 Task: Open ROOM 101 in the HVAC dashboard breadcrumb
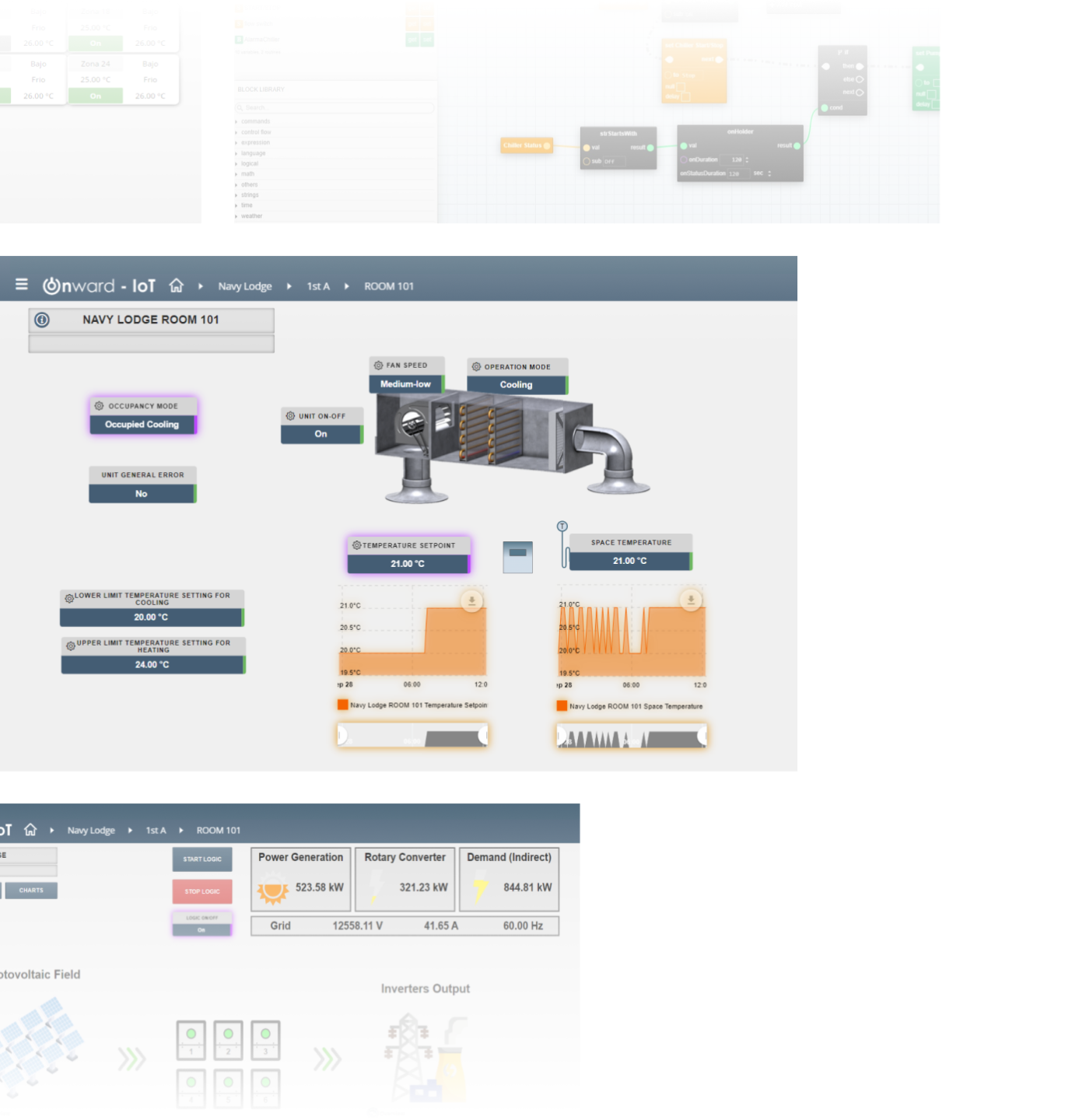pyautogui.click(x=389, y=286)
